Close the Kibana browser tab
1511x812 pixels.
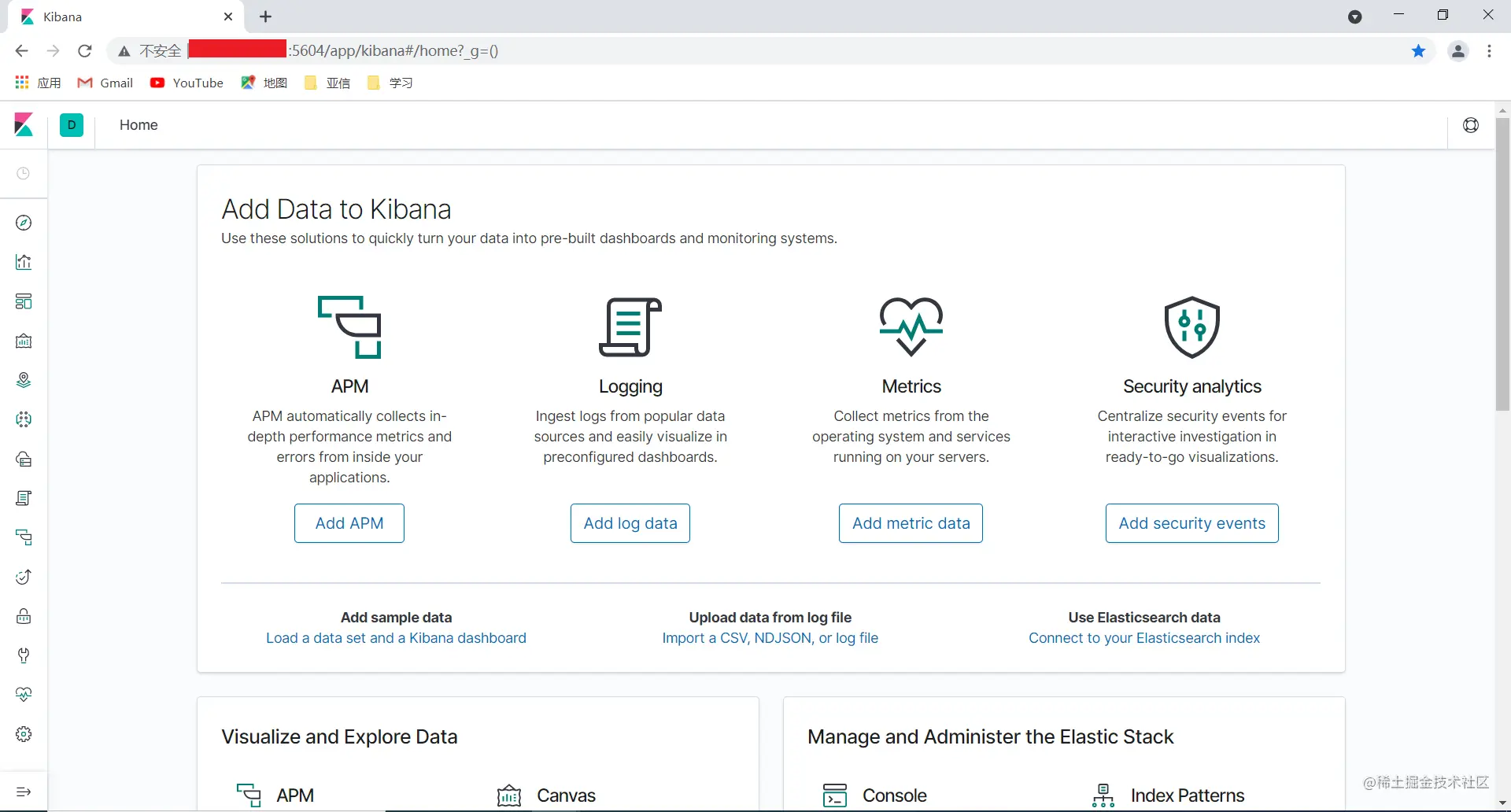coord(228,17)
